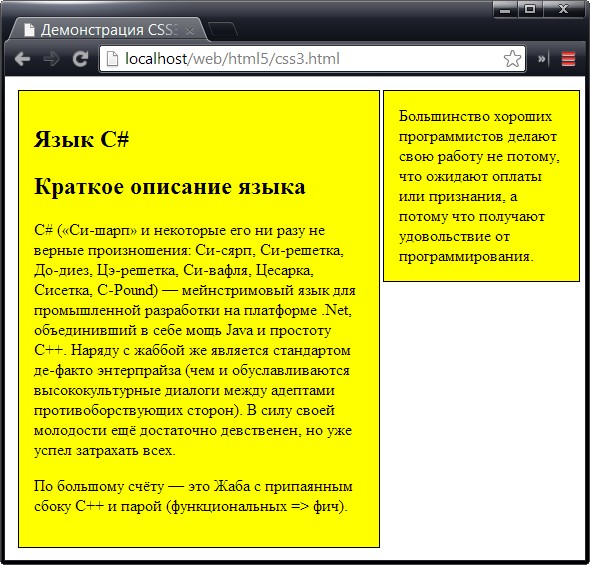
Task: Close the browser window
Action: [x=563, y=9]
